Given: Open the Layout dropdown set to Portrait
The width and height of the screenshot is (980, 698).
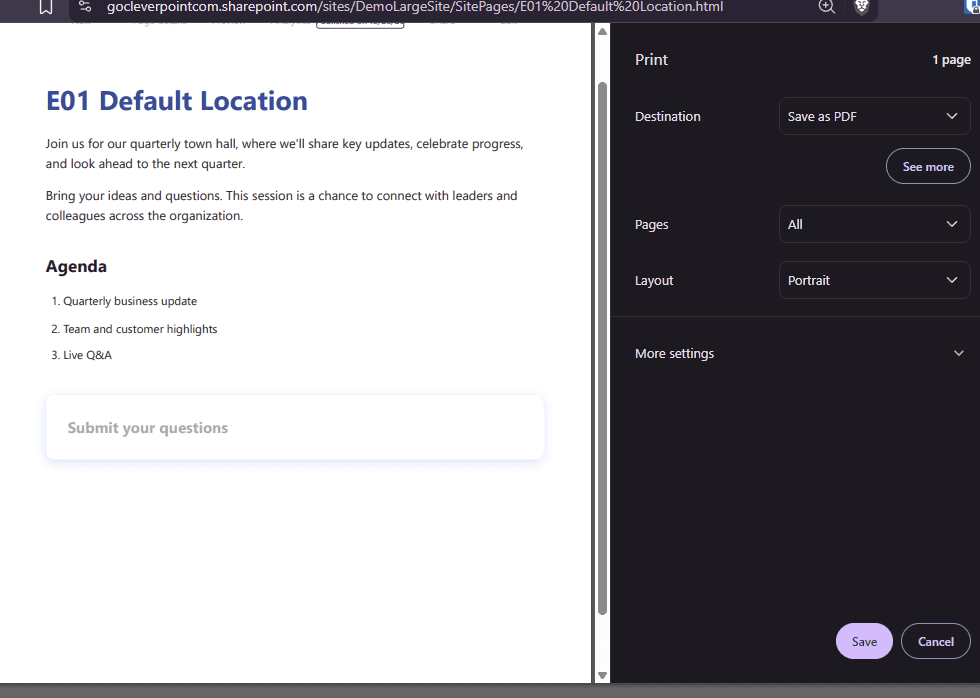Looking at the screenshot, I should [x=874, y=281].
